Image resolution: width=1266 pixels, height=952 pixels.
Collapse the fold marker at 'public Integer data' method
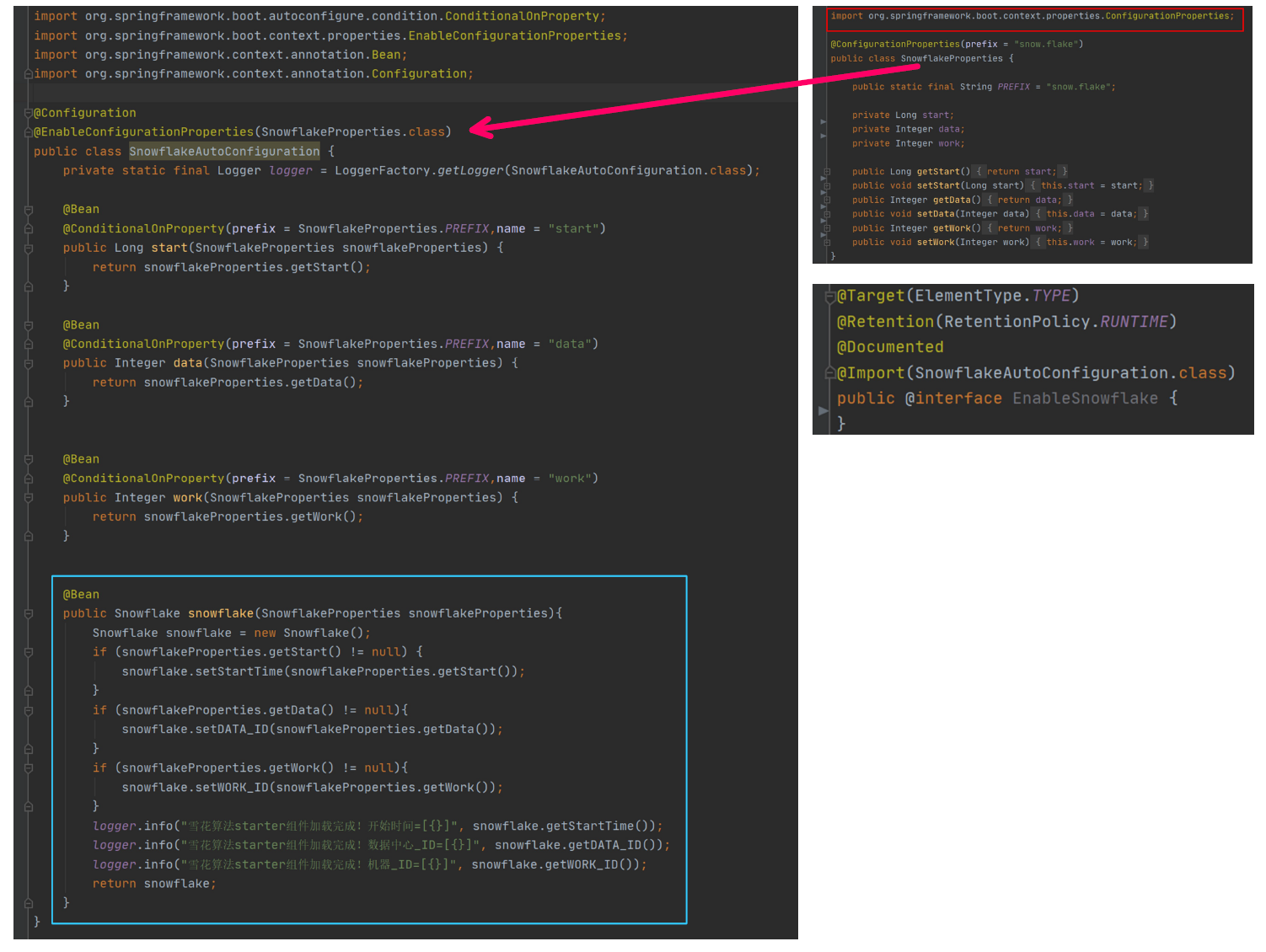pyautogui.click(x=28, y=363)
